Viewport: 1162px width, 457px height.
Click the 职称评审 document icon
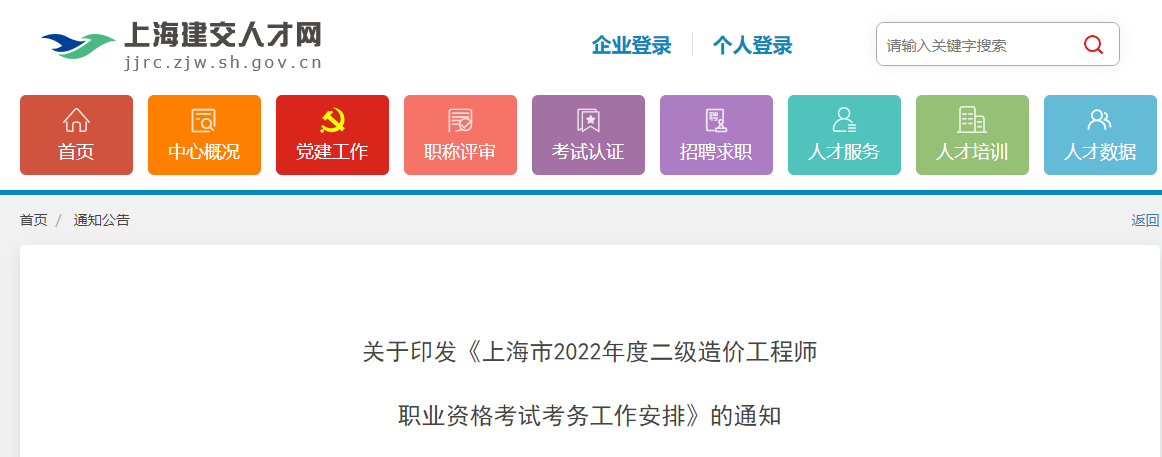460,121
